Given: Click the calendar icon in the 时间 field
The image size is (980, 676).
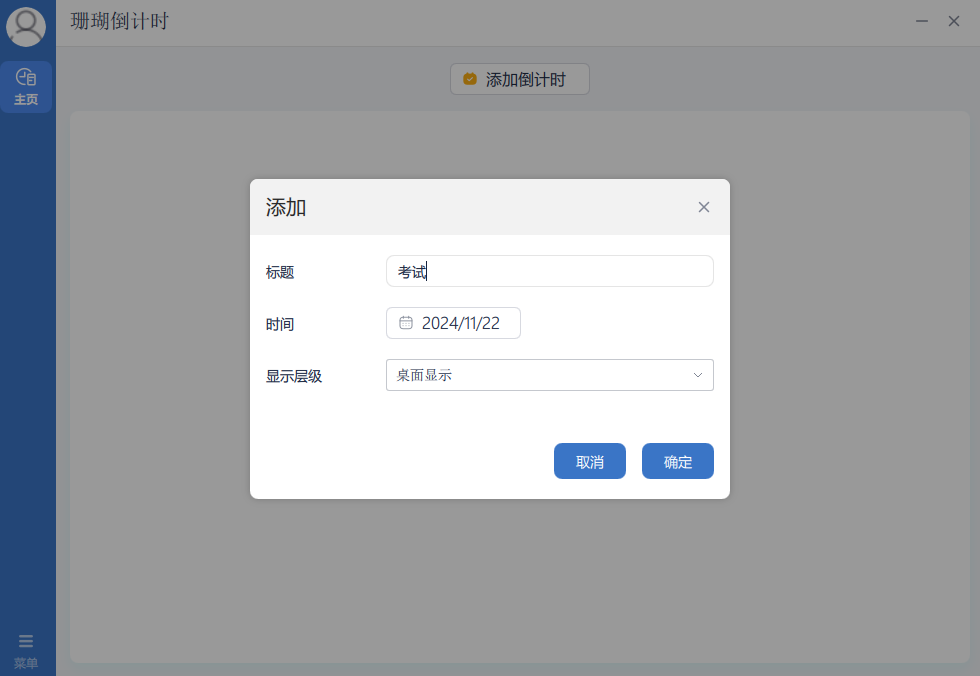Looking at the screenshot, I should 406,322.
